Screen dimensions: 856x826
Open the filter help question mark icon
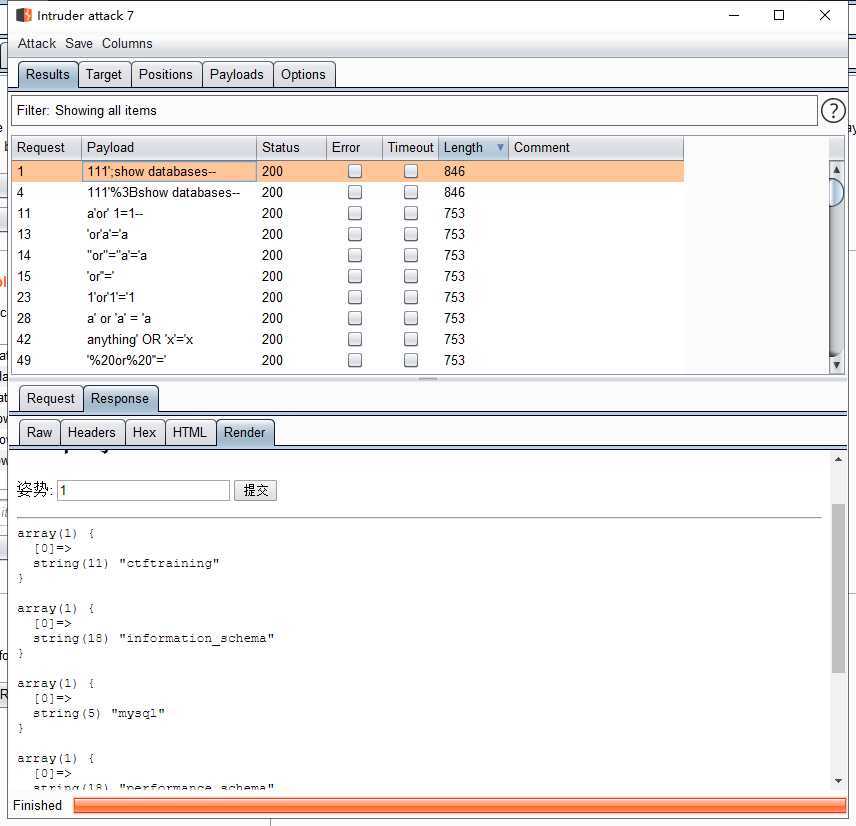833,111
